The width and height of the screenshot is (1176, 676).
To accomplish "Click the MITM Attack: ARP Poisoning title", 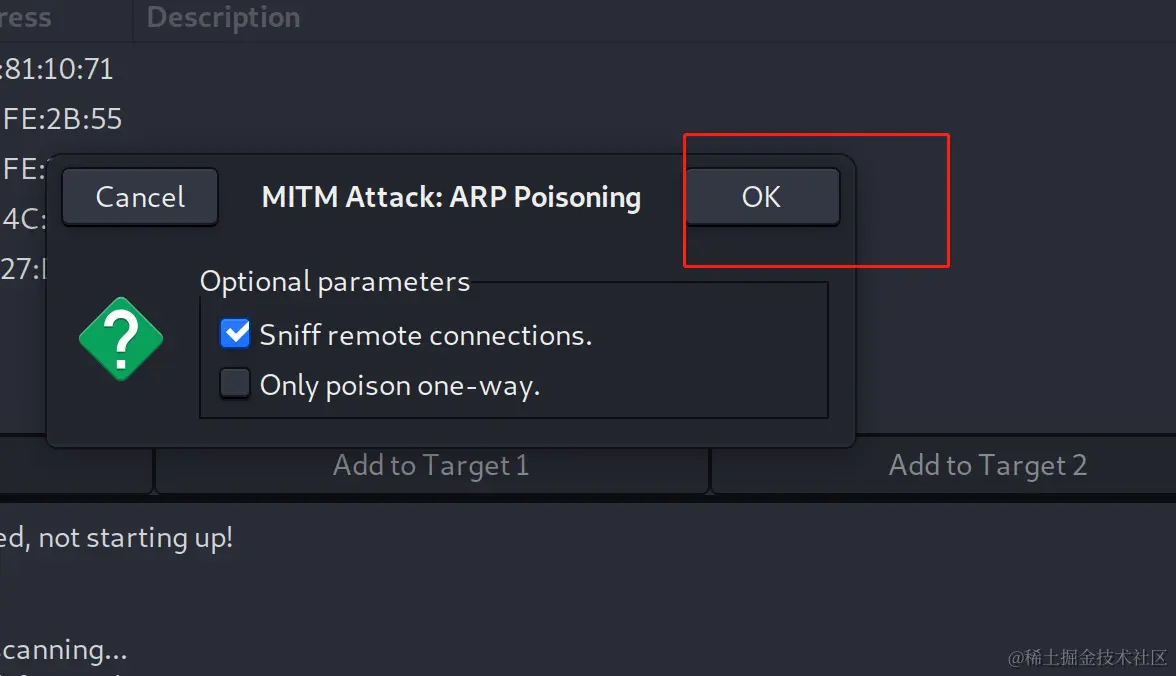I will click(452, 197).
